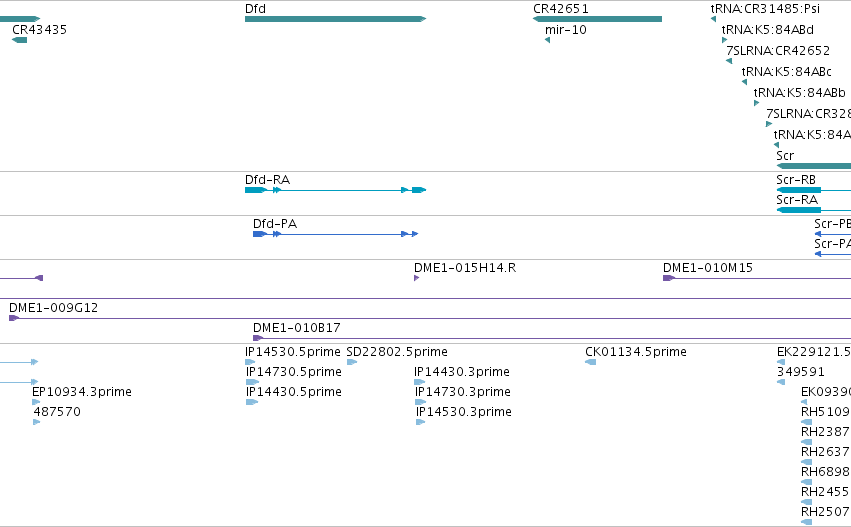Click the 349591 feature label

pyautogui.click(x=801, y=372)
